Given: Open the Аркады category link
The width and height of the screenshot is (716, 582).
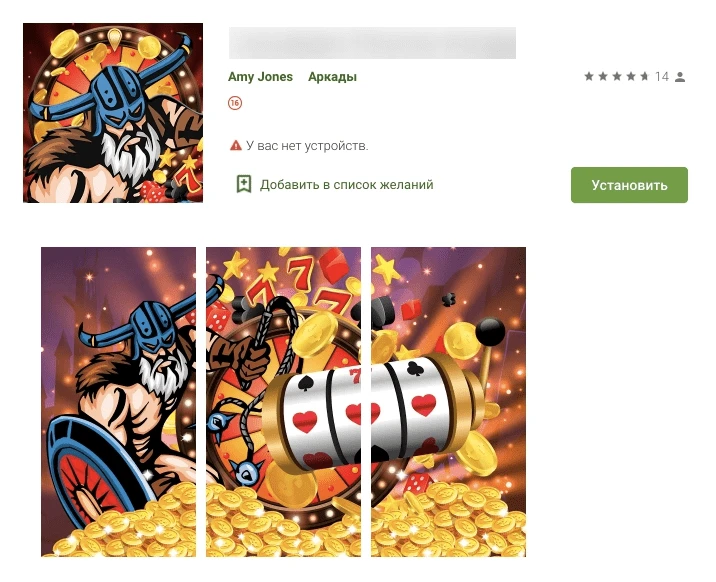Looking at the screenshot, I should tap(332, 77).
